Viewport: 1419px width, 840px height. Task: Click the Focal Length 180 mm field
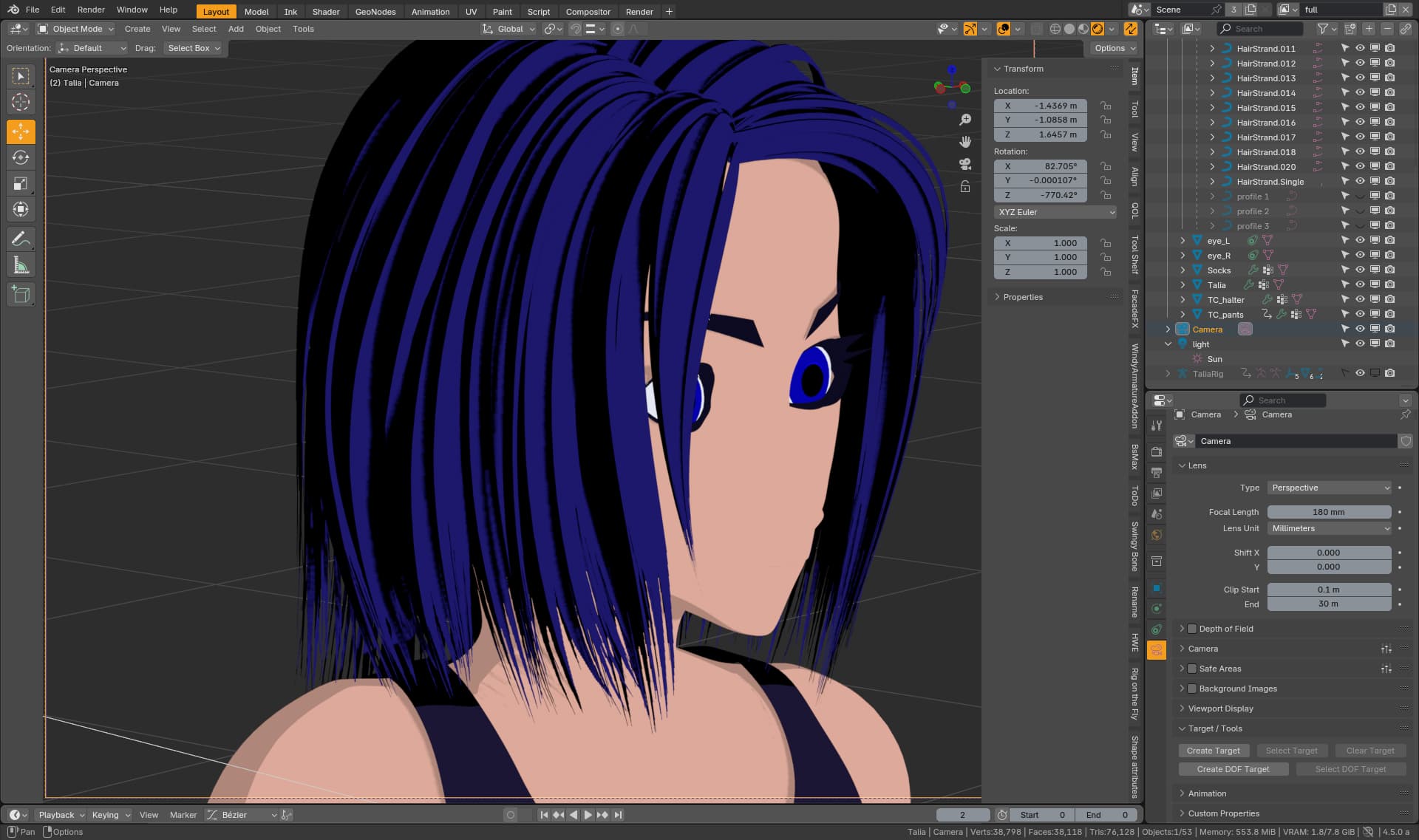coord(1329,512)
